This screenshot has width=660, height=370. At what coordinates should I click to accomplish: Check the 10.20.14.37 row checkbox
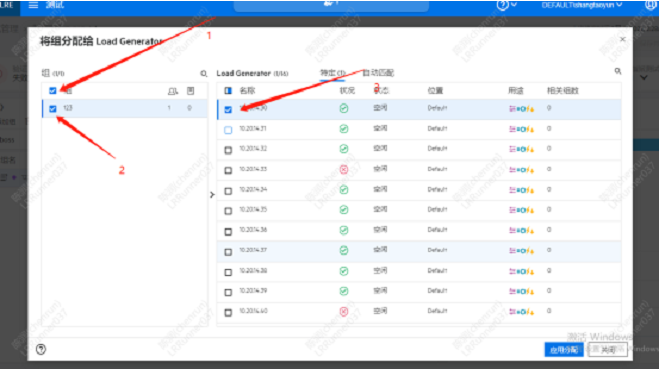[228, 252]
